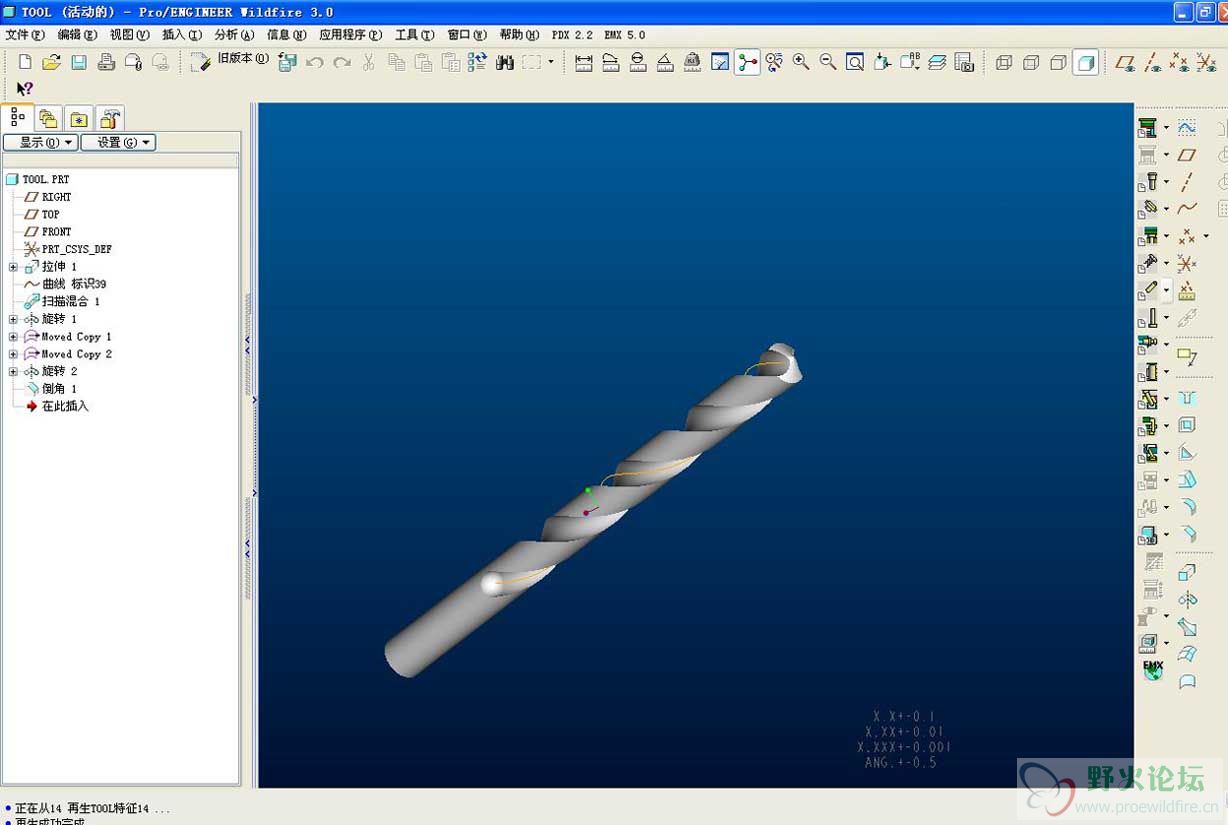Zoom out using the magnifier minus icon
This screenshot has width=1228, height=825.
click(828, 62)
